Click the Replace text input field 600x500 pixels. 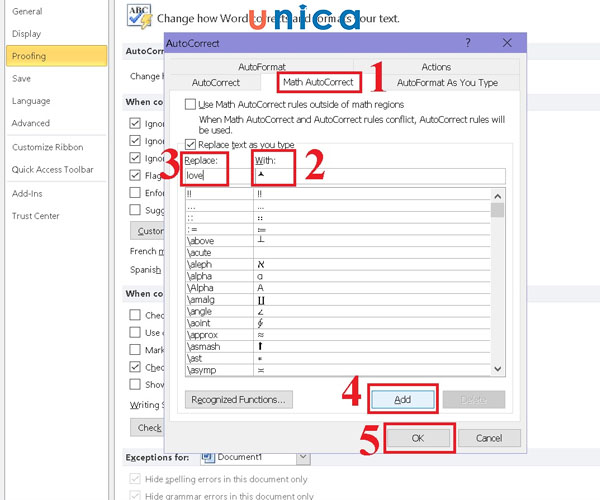click(x=218, y=177)
